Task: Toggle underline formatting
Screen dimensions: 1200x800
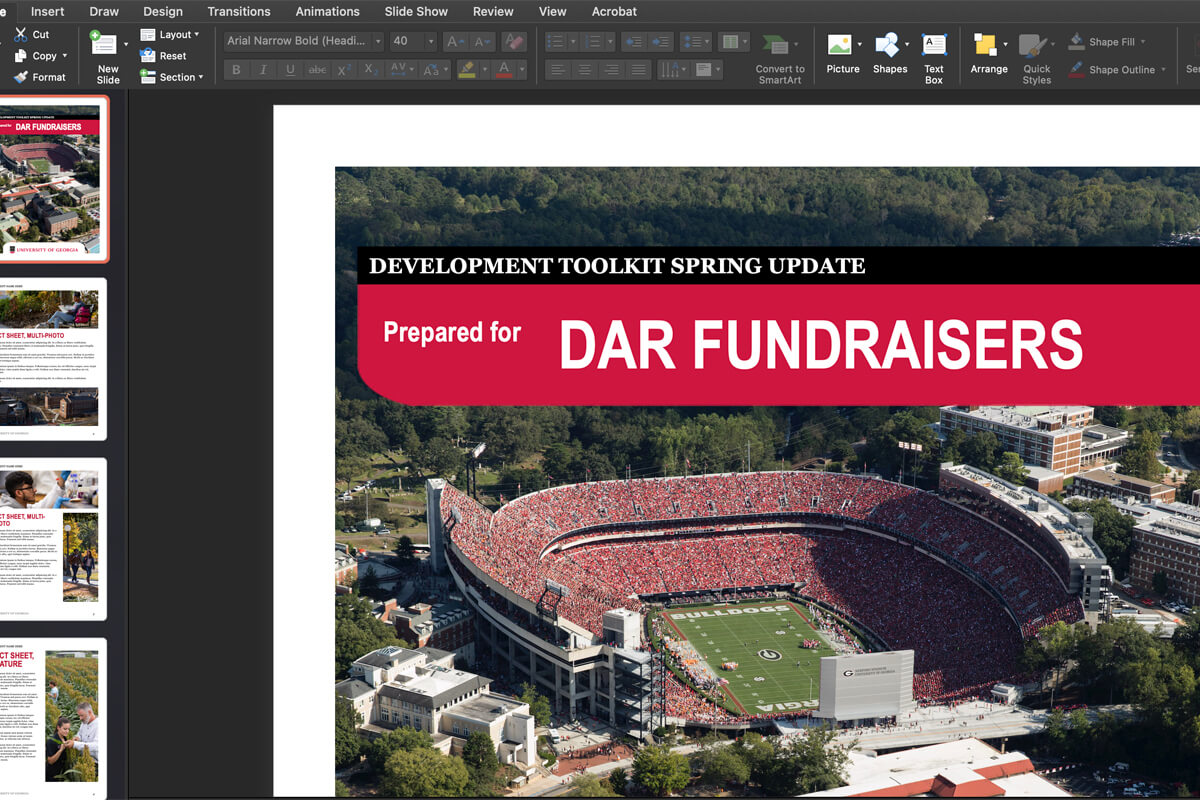Action: (x=290, y=70)
